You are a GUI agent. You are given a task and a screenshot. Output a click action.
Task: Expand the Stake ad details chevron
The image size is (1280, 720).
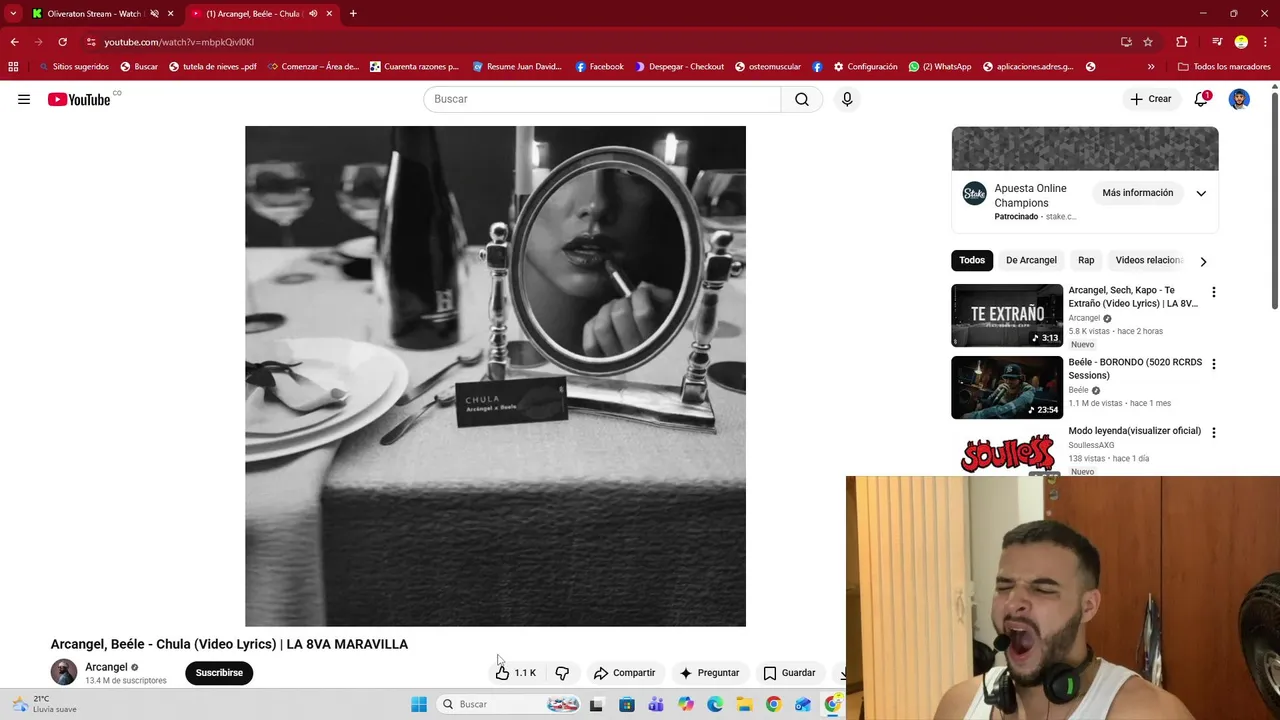(1201, 193)
